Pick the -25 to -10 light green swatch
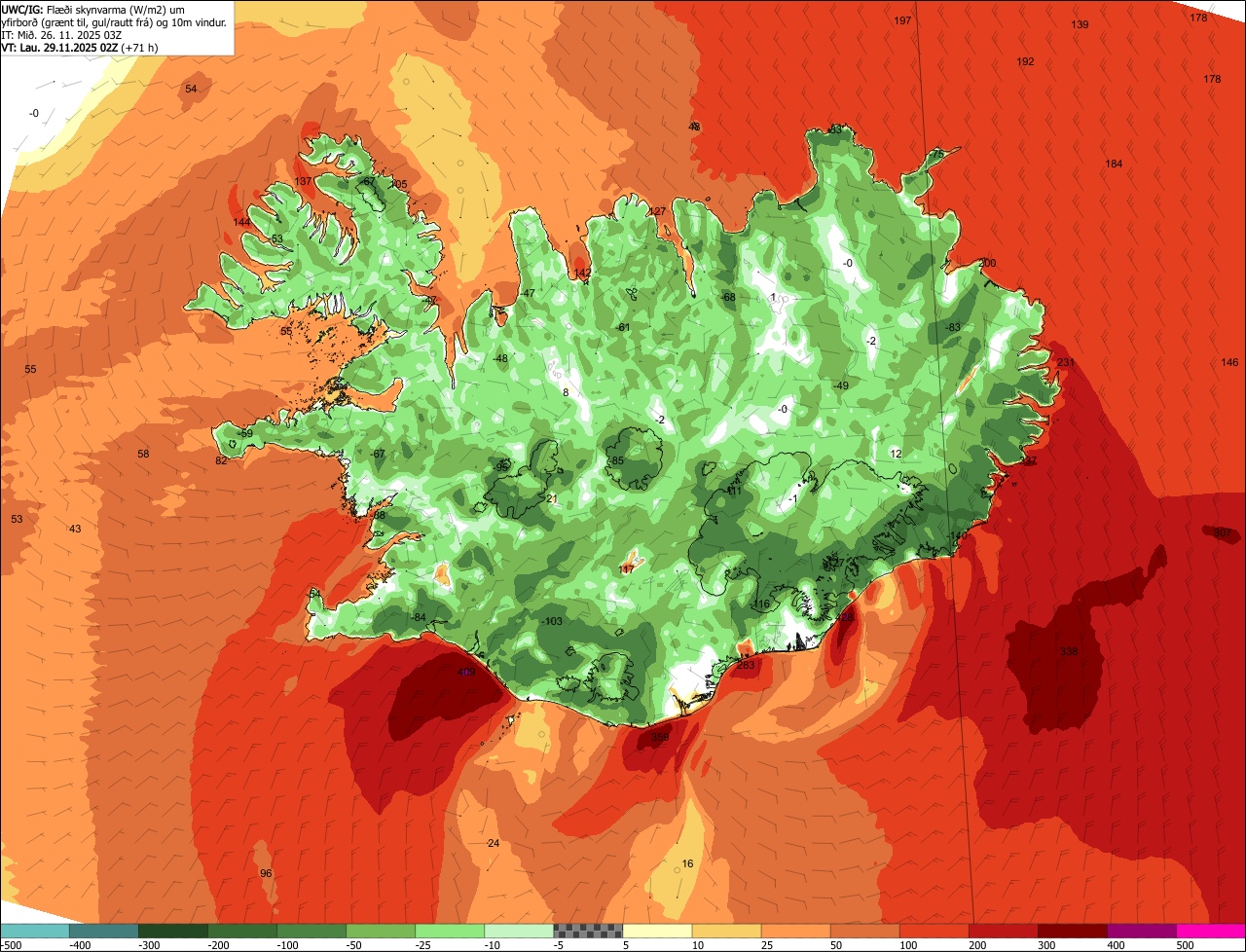The height and width of the screenshot is (952, 1246). click(450, 931)
